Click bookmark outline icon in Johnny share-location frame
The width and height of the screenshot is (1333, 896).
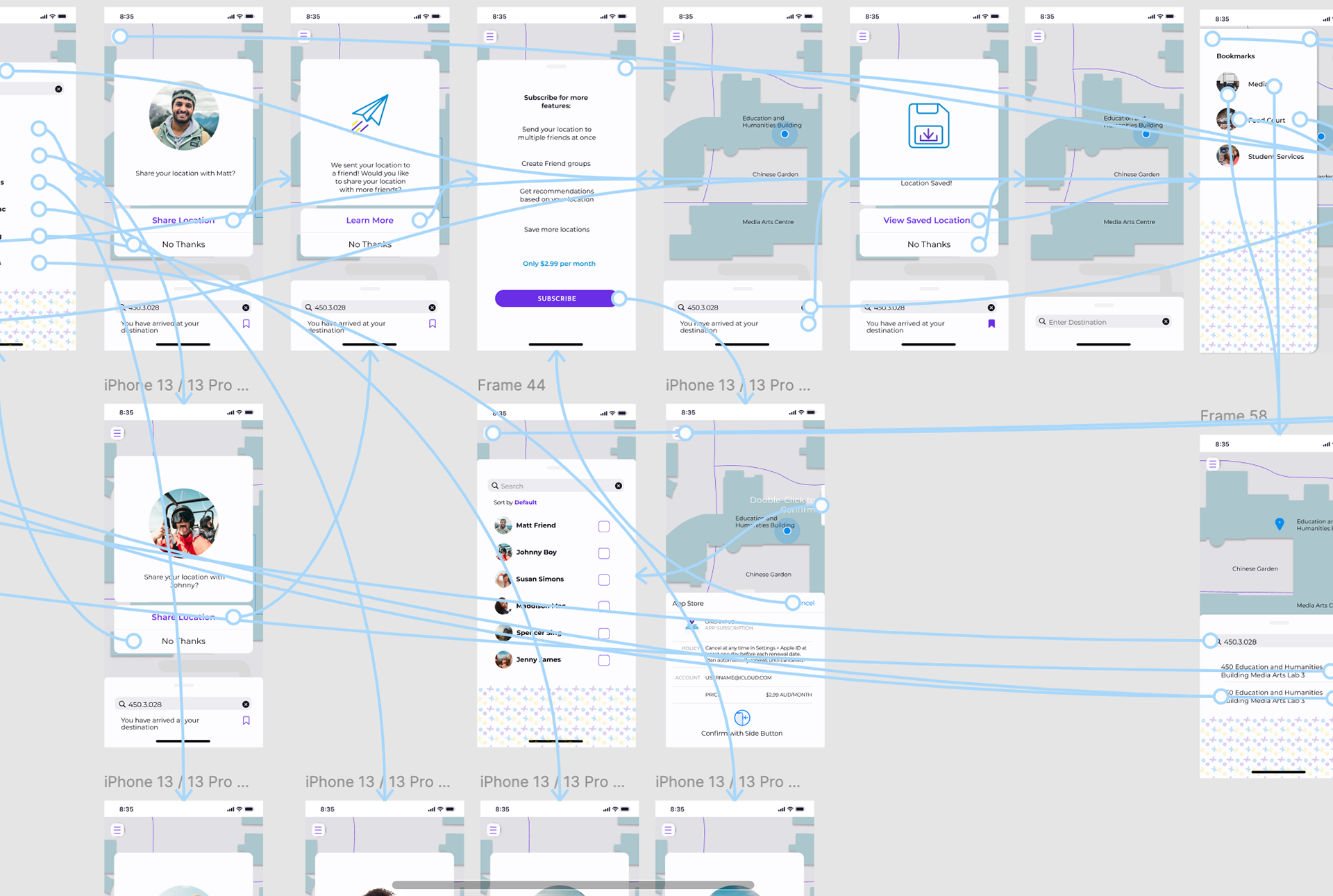[x=246, y=720]
